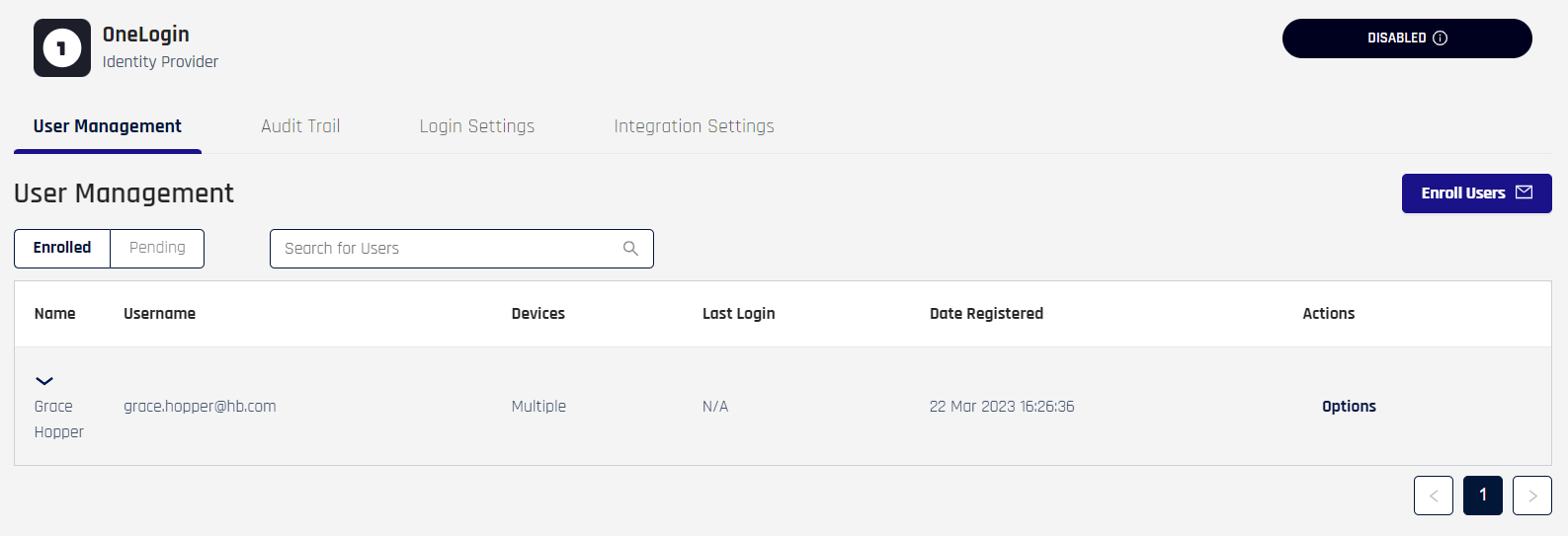Open the Login Settings tab
Screen dimensions: 1568x536
tap(477, 126)
